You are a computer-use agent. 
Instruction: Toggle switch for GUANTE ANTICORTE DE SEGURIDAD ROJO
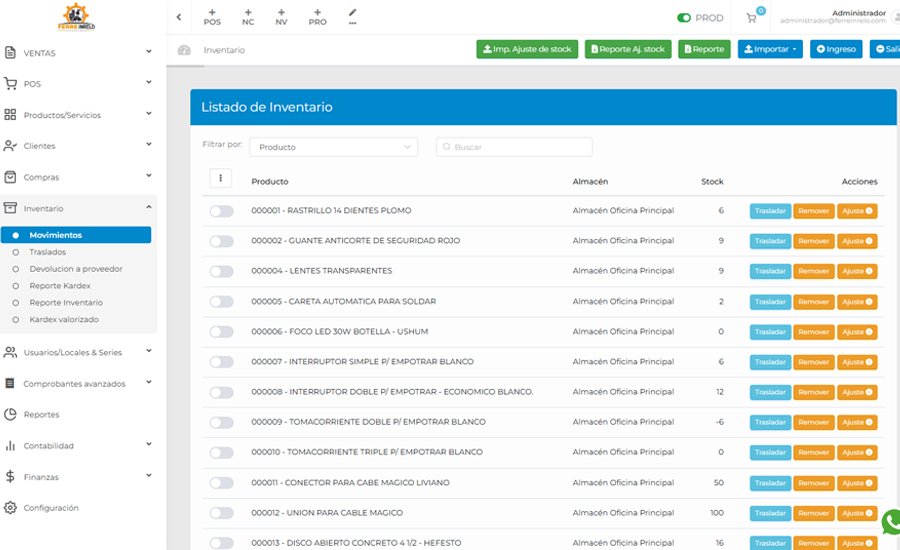222,241
